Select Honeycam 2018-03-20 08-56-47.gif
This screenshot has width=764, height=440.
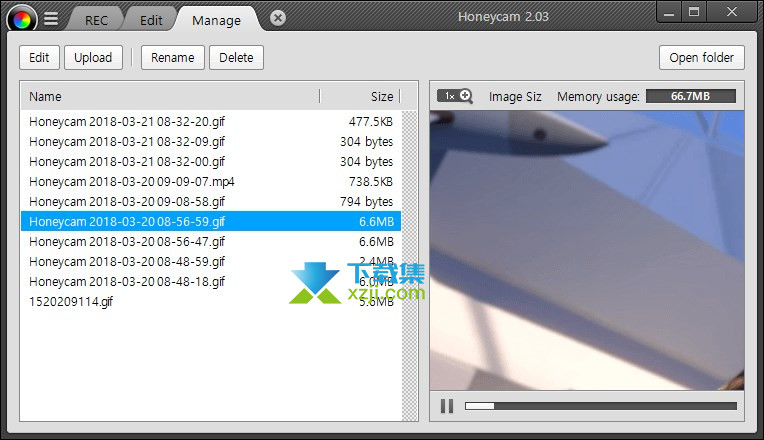point(211,242)
